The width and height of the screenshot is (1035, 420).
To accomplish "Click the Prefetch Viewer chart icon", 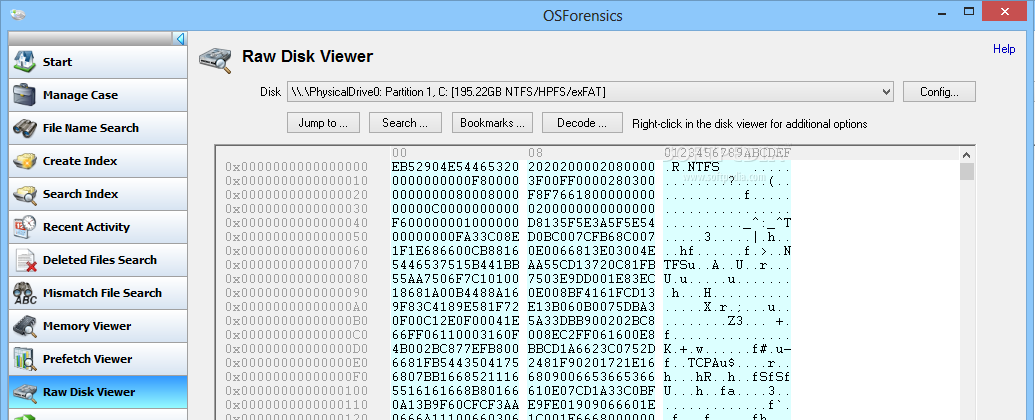I will point(24,359).
